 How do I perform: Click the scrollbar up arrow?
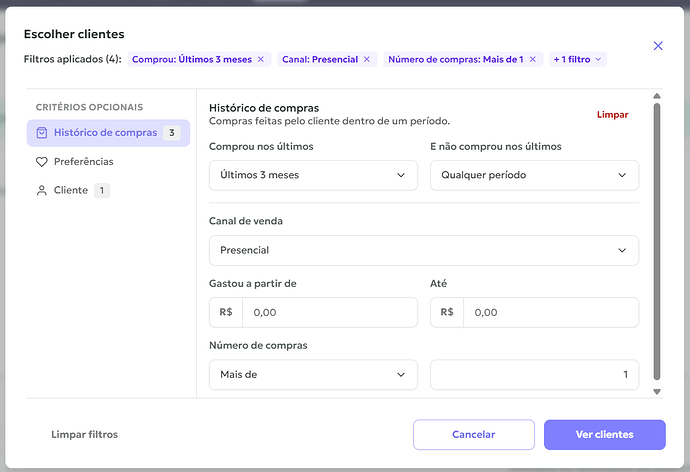657,96
